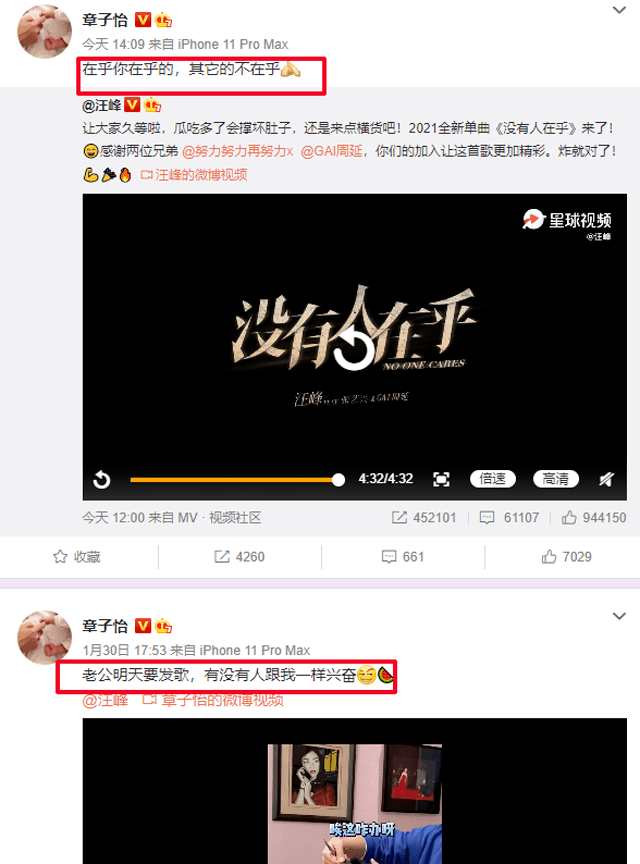Open 倍速 playback speed options
Screen dimensions: 640x864
[x=492, y=478]
